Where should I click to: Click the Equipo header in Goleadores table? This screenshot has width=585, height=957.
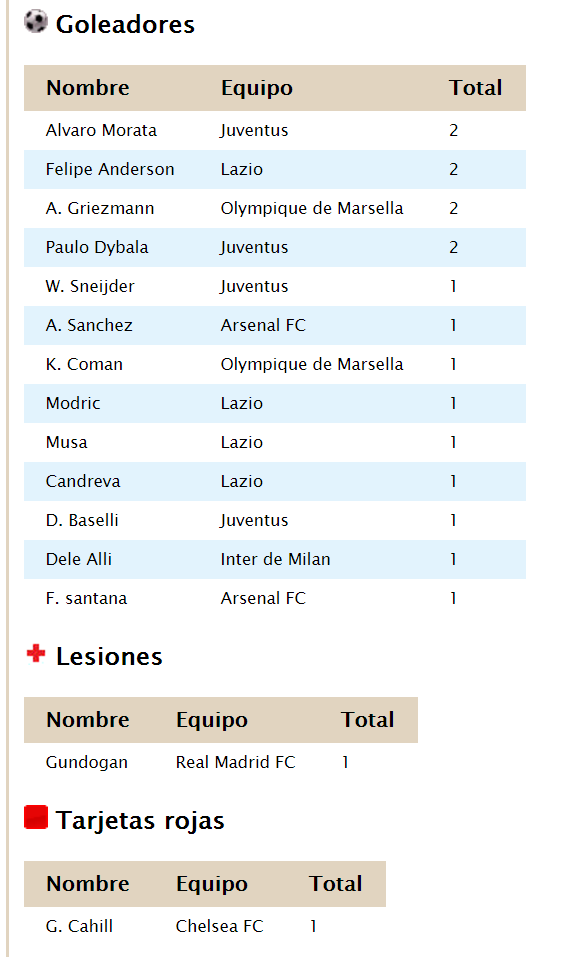[x=256, y=88]
